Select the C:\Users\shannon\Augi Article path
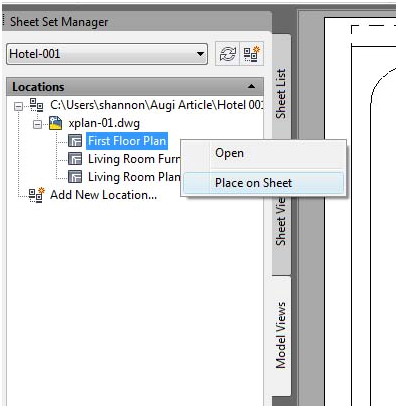The width and height of the screenshot is (398, 408). pos(157,105)
